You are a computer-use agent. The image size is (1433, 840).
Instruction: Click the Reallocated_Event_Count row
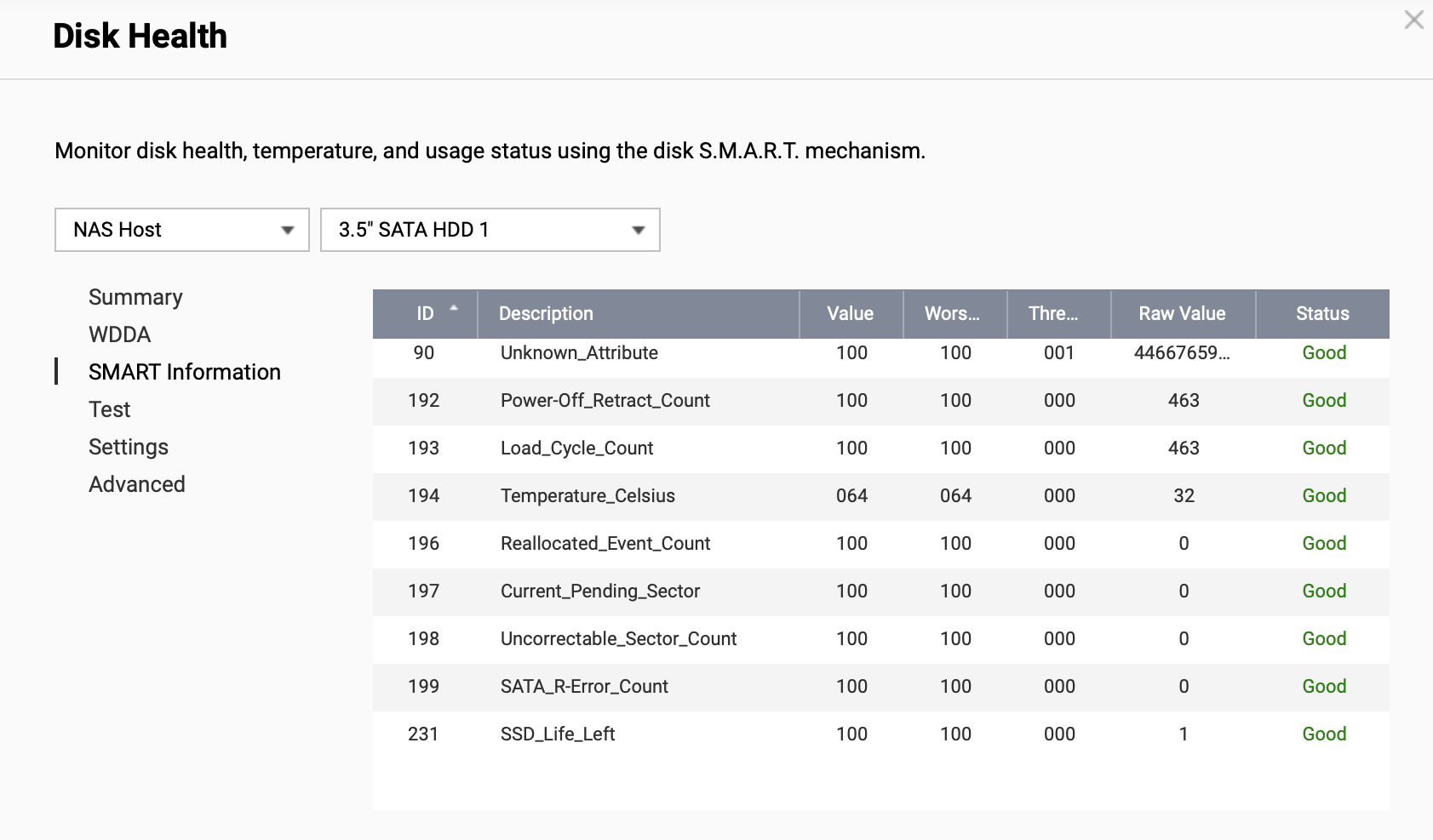605,544
